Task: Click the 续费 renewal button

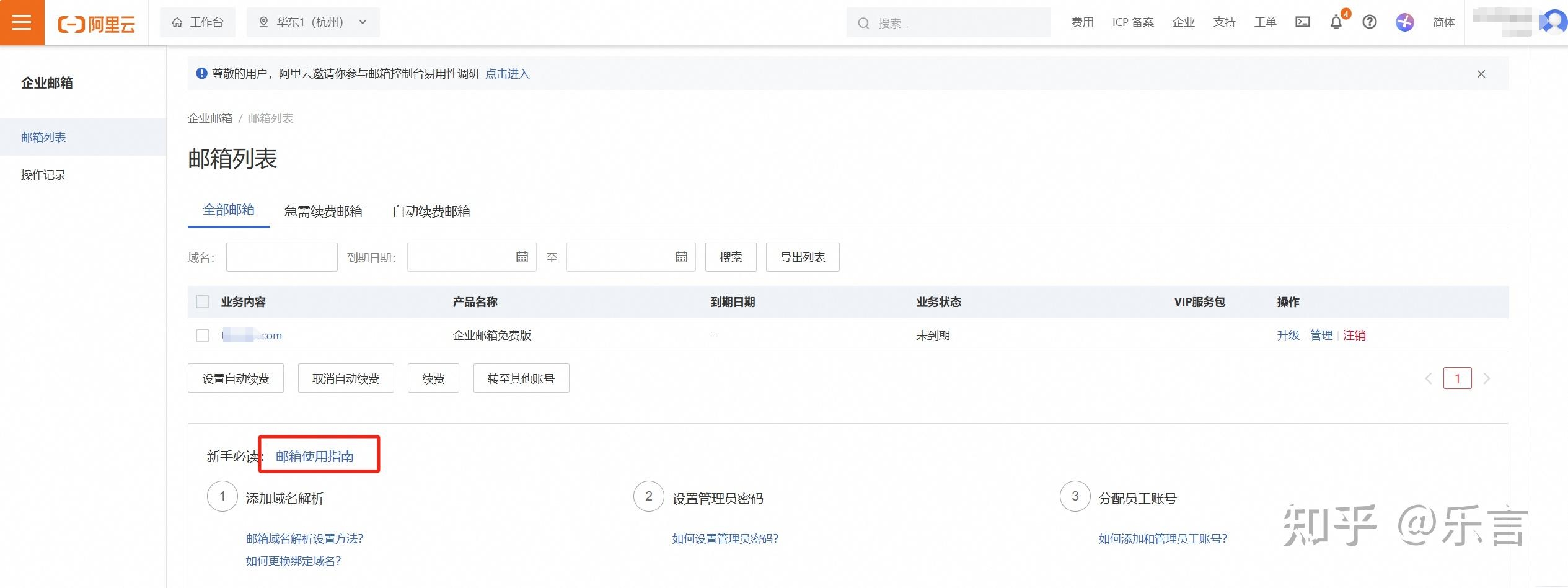Action: coord(433,378)
